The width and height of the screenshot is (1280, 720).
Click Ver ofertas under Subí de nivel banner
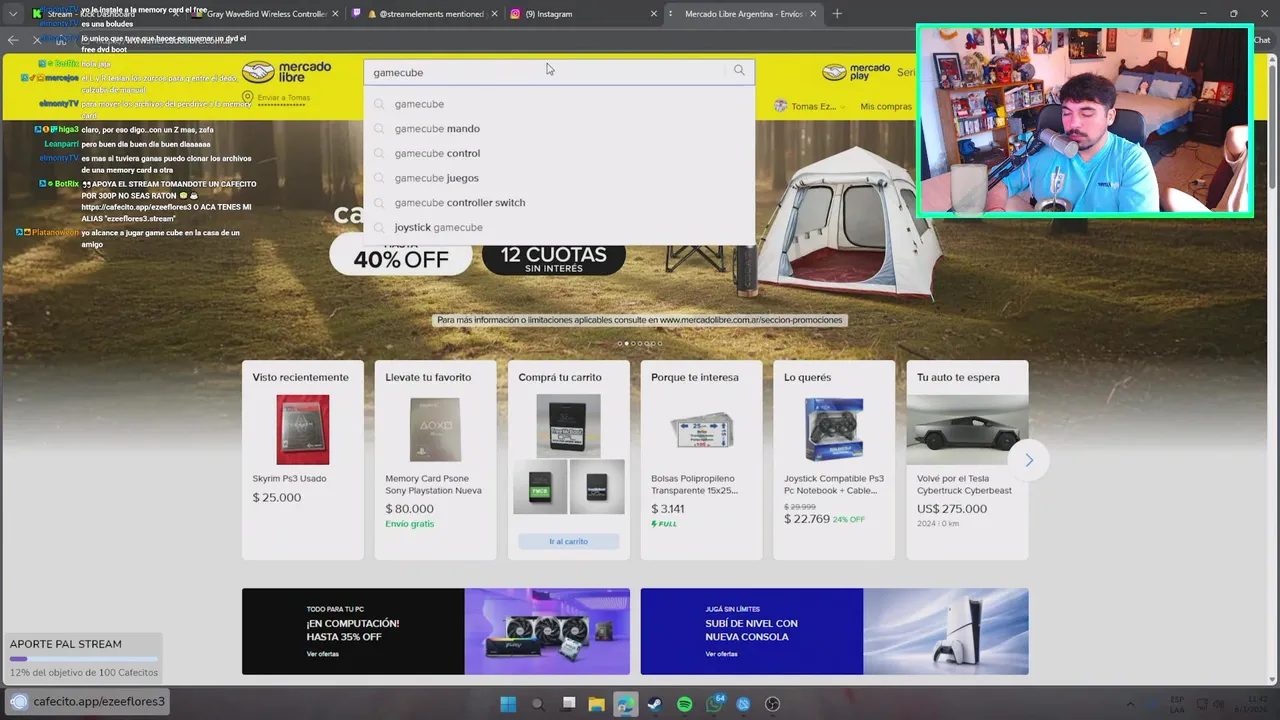pos(721,654)
